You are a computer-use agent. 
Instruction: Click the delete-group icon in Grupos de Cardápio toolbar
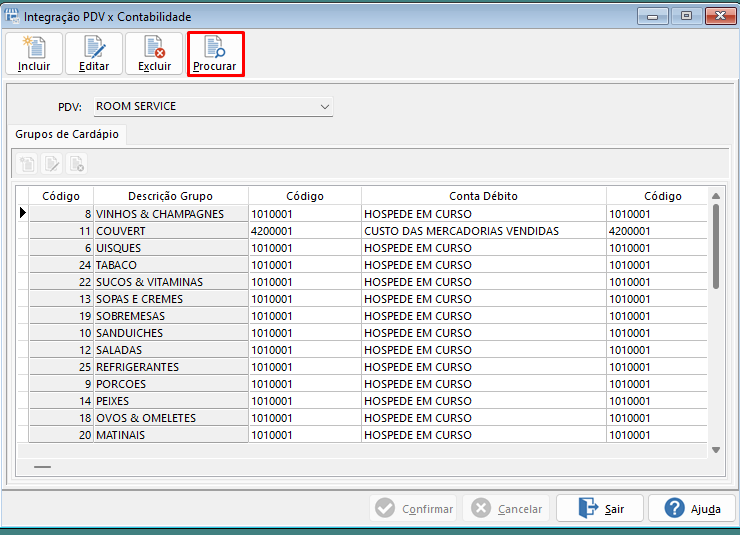(x=76, y=164)
